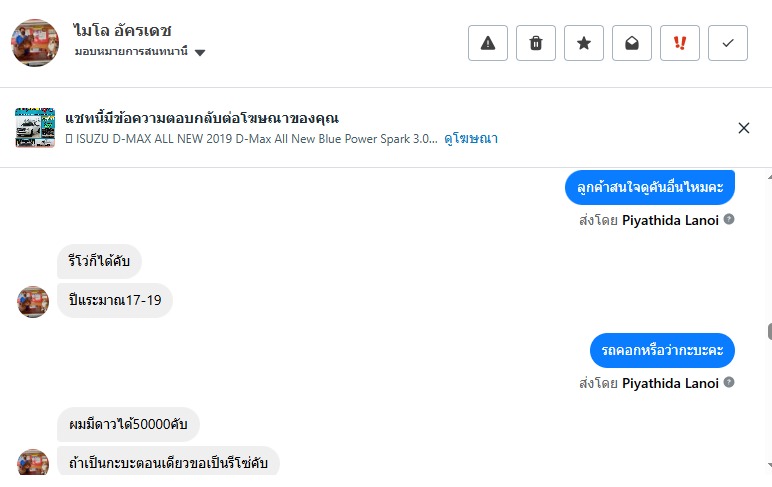Open ไมโล อัครเดช profile picture in header
772x487 pixels.
35,42
